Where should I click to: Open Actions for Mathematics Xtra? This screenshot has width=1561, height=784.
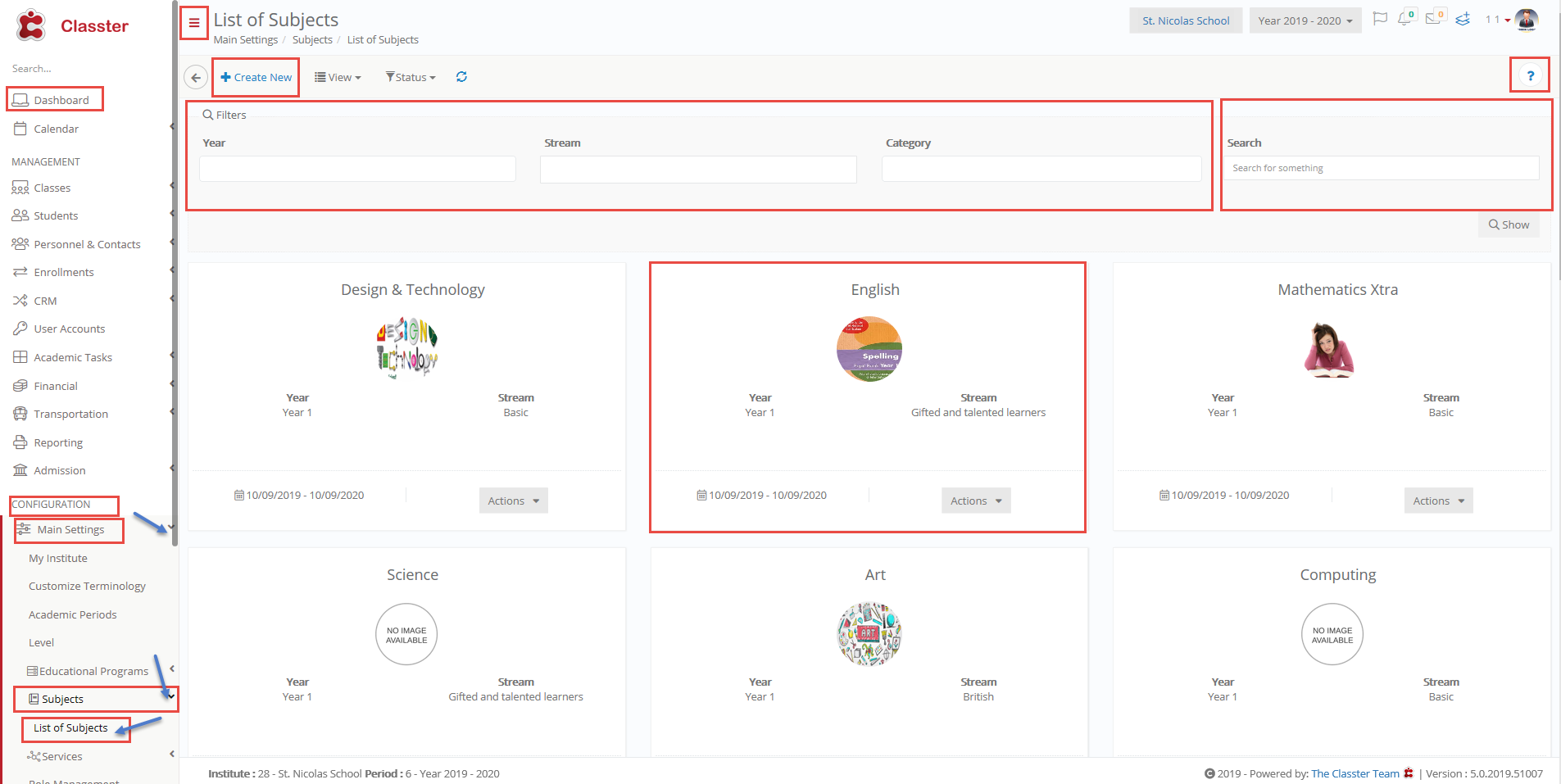pyautogui.click(x=1438, y=501)
